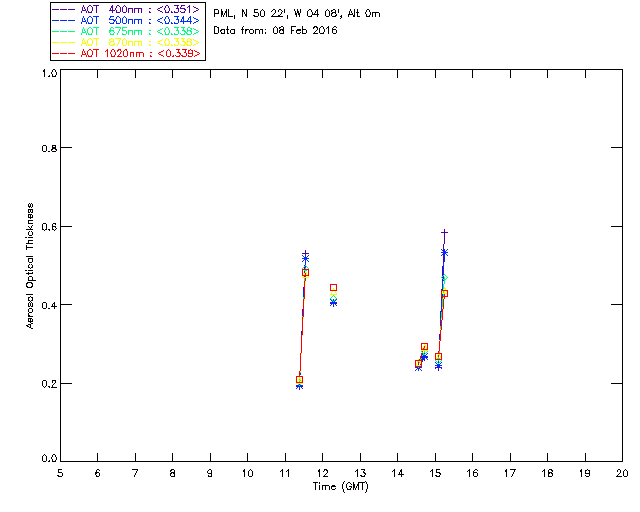Click the x-axis tick label 13
The height and width of the screenshot is (512, 640).
(360, 473)
